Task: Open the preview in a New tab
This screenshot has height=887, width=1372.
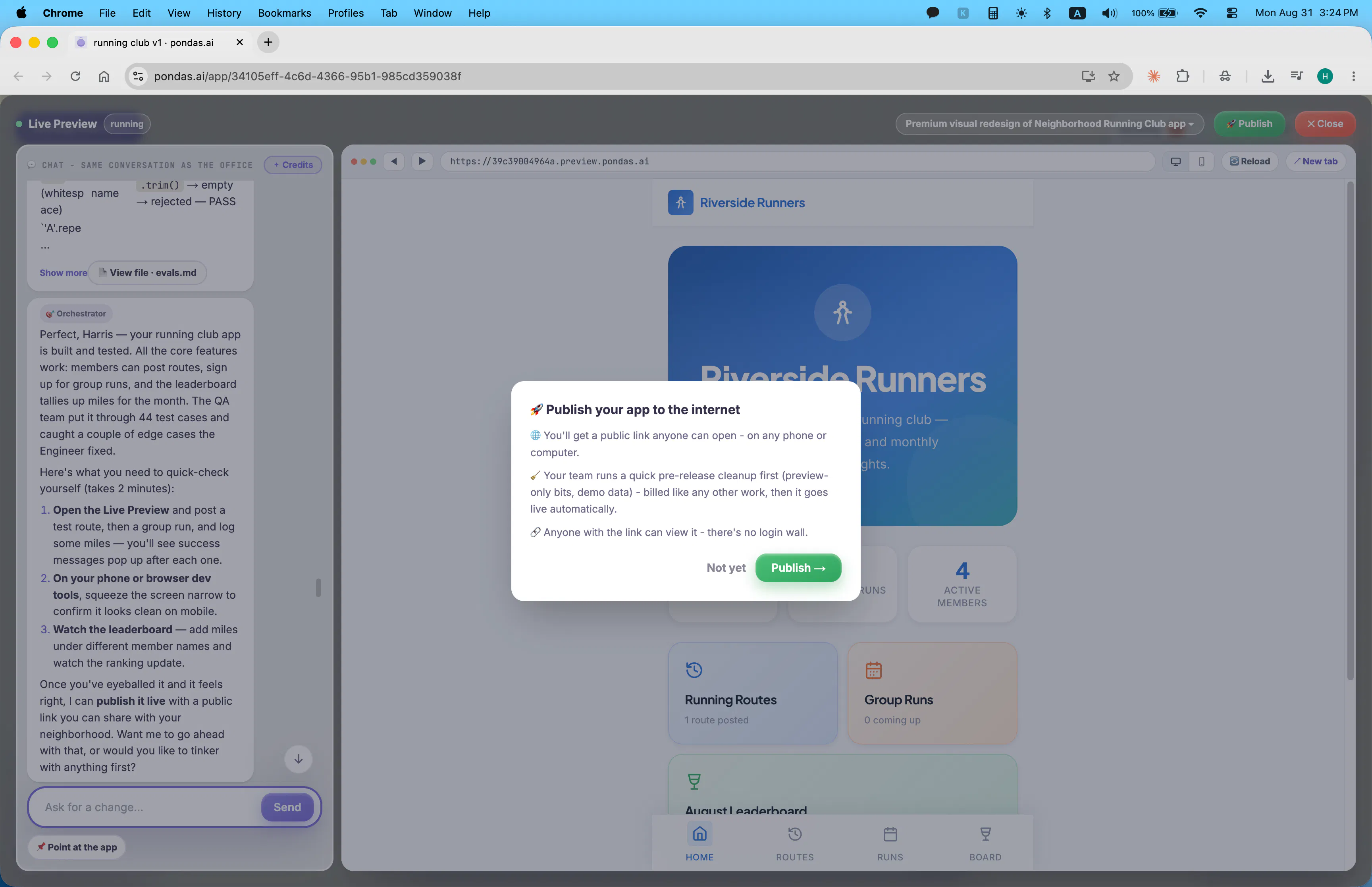Action: pos(1316,161)
